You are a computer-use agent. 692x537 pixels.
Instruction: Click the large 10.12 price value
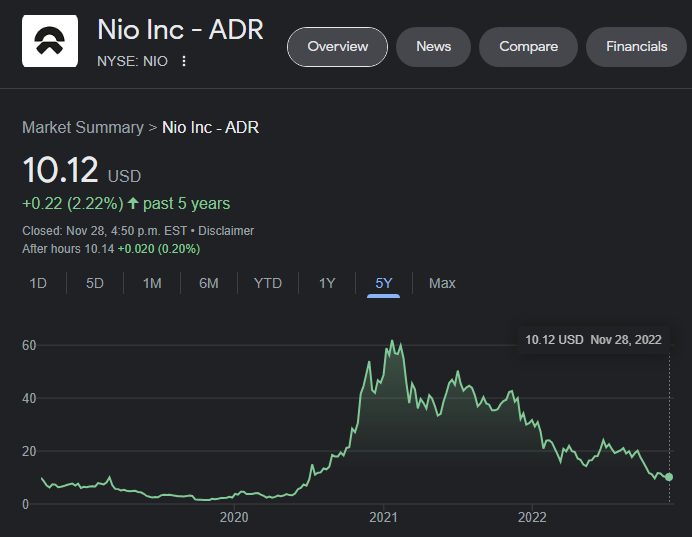[x=60, y=170]
